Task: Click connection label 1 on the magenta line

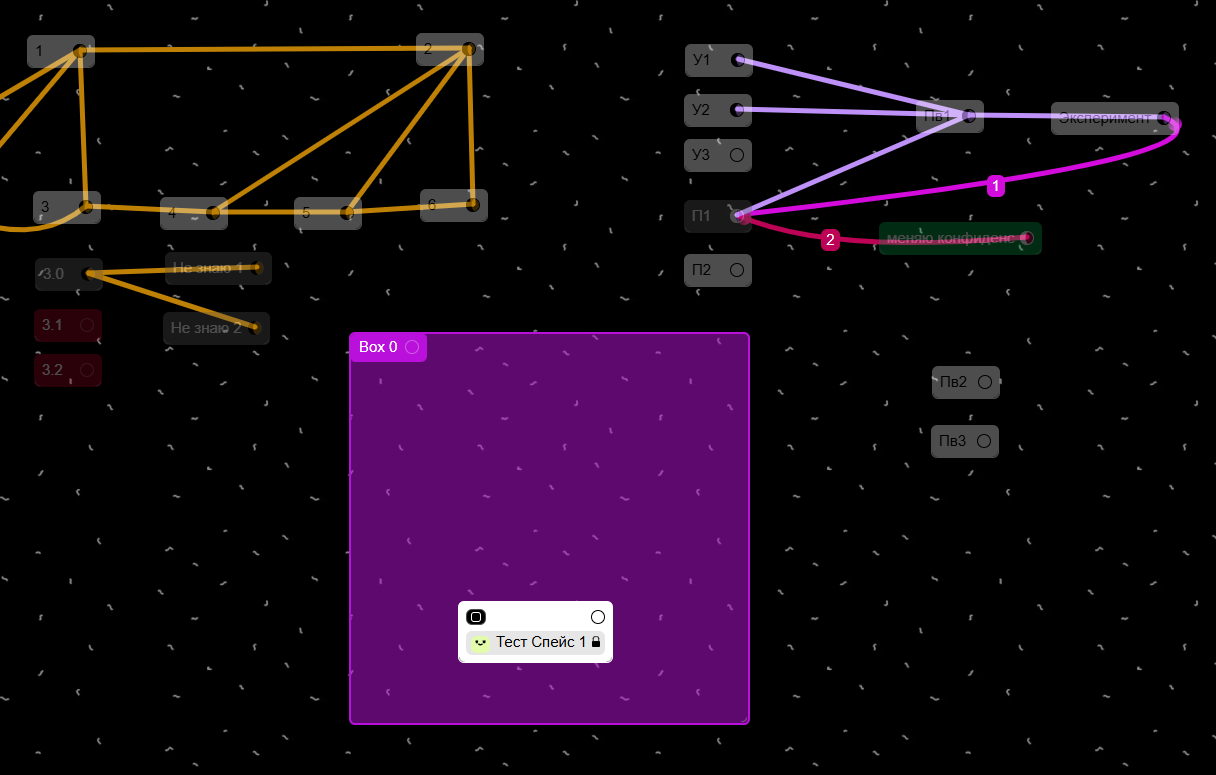Action: 995,185
